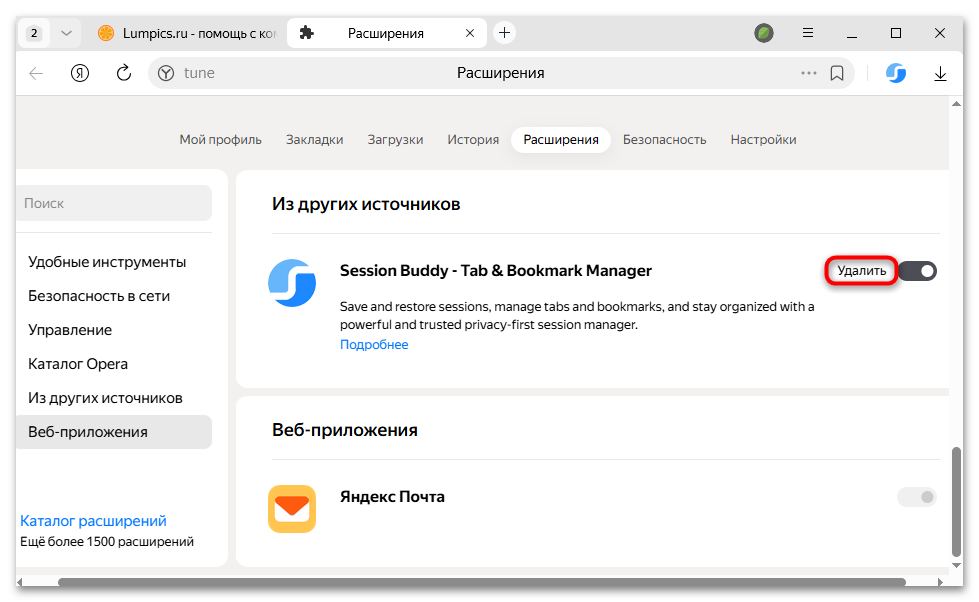979x602 pixels.
Task: Click the scroll down arrow
Action: click(956, 565)
